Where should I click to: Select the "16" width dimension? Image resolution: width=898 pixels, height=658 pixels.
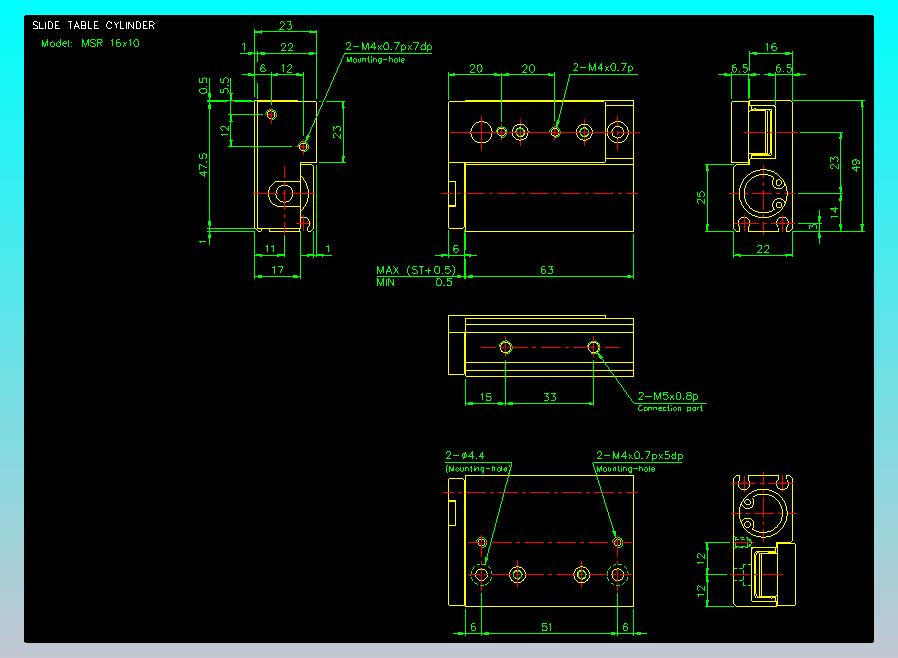pos(771,47)
